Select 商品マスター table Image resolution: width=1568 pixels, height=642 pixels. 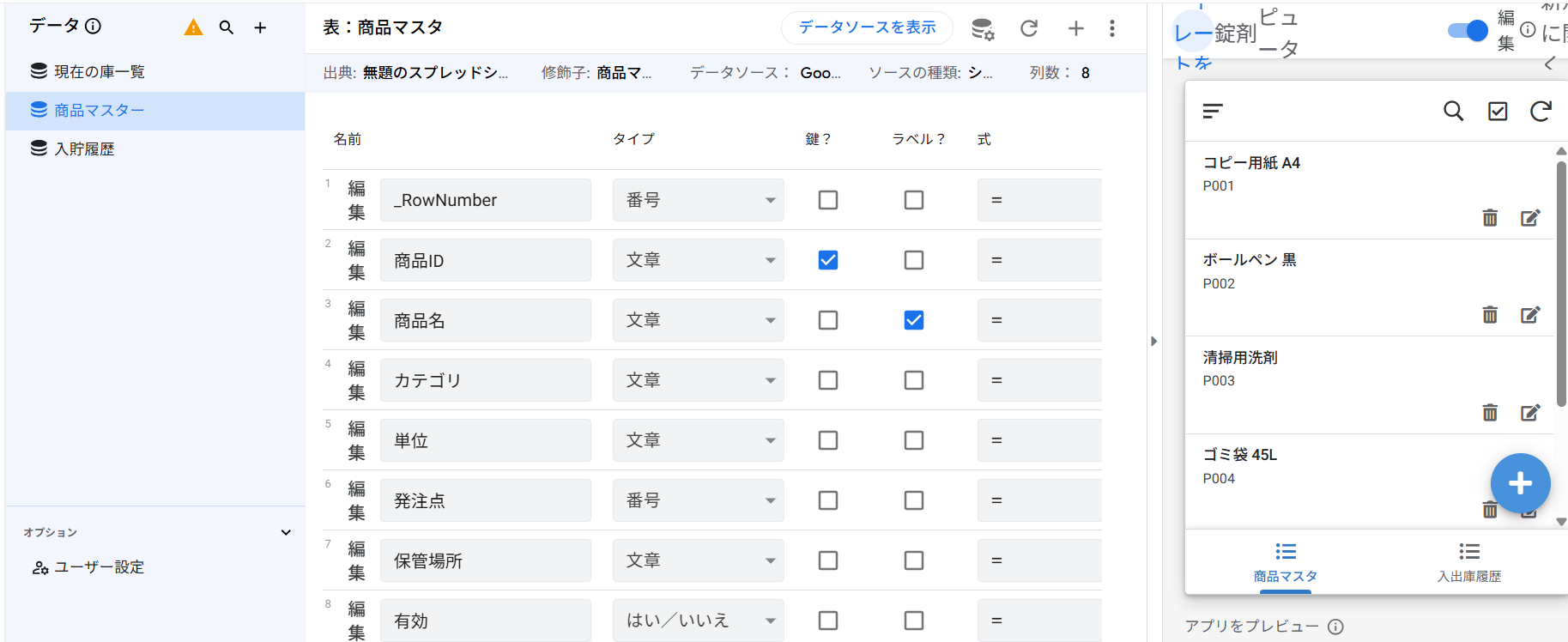pyautogui.click(x=155, y=111)
